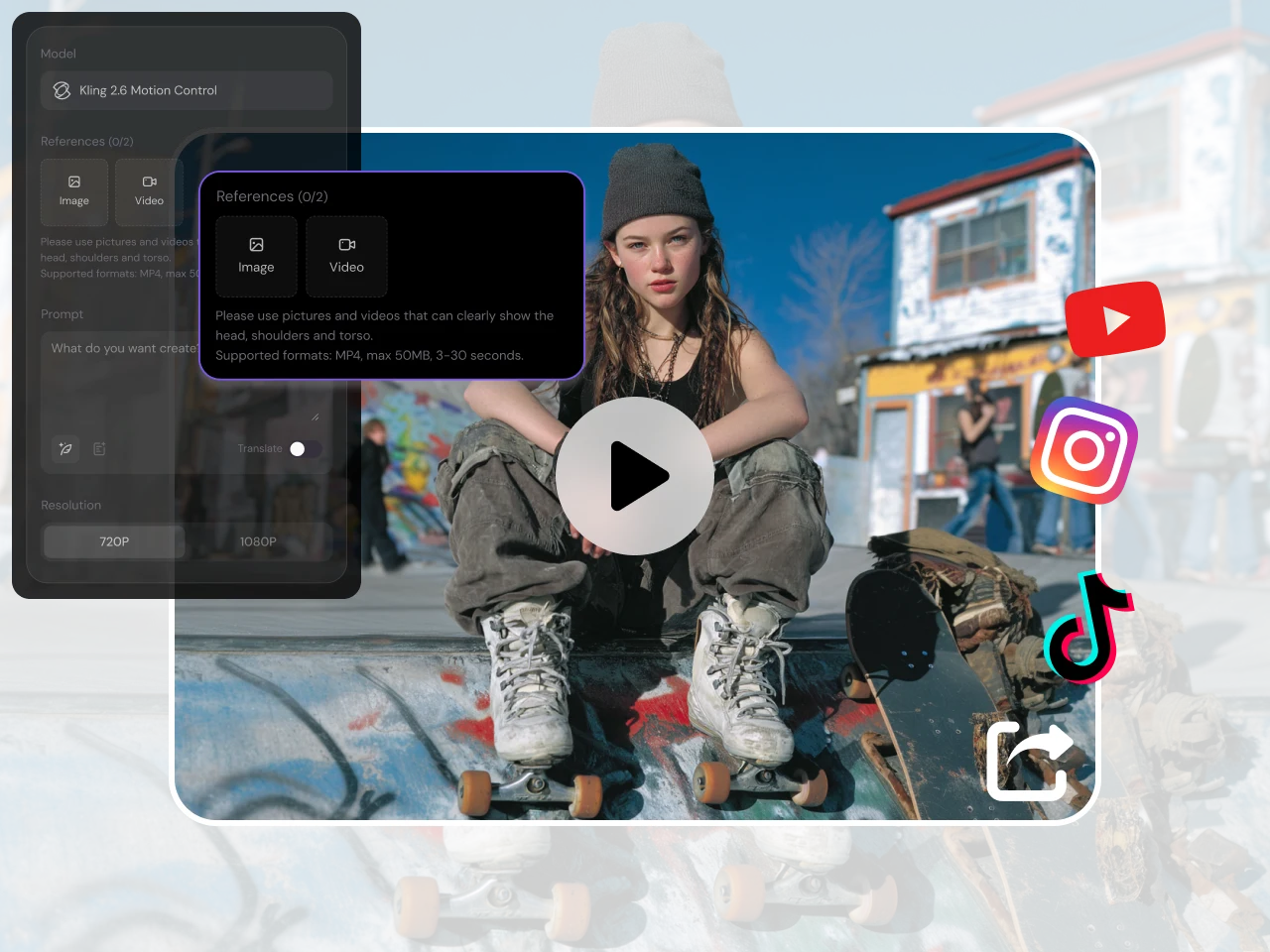The height and width of the screenshot is (952, 1270).
Task: Open the Kling 2.6 Motion Control model selector
Action: (187, 90)
